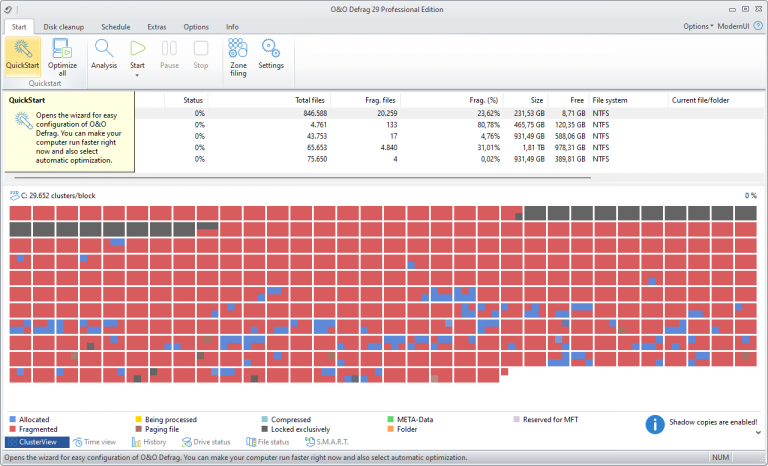The height and width of the screenshot is (466, 768).
Task: Click the blue info icon for shadow copies
Action: click(x=655, y=424)
